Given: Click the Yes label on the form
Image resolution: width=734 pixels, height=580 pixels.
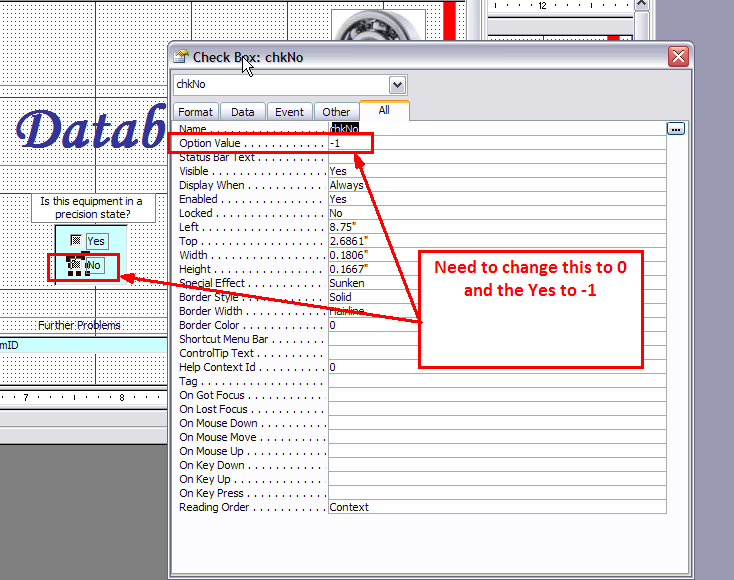Looking at the screenshot, I should tap(97, 241).
